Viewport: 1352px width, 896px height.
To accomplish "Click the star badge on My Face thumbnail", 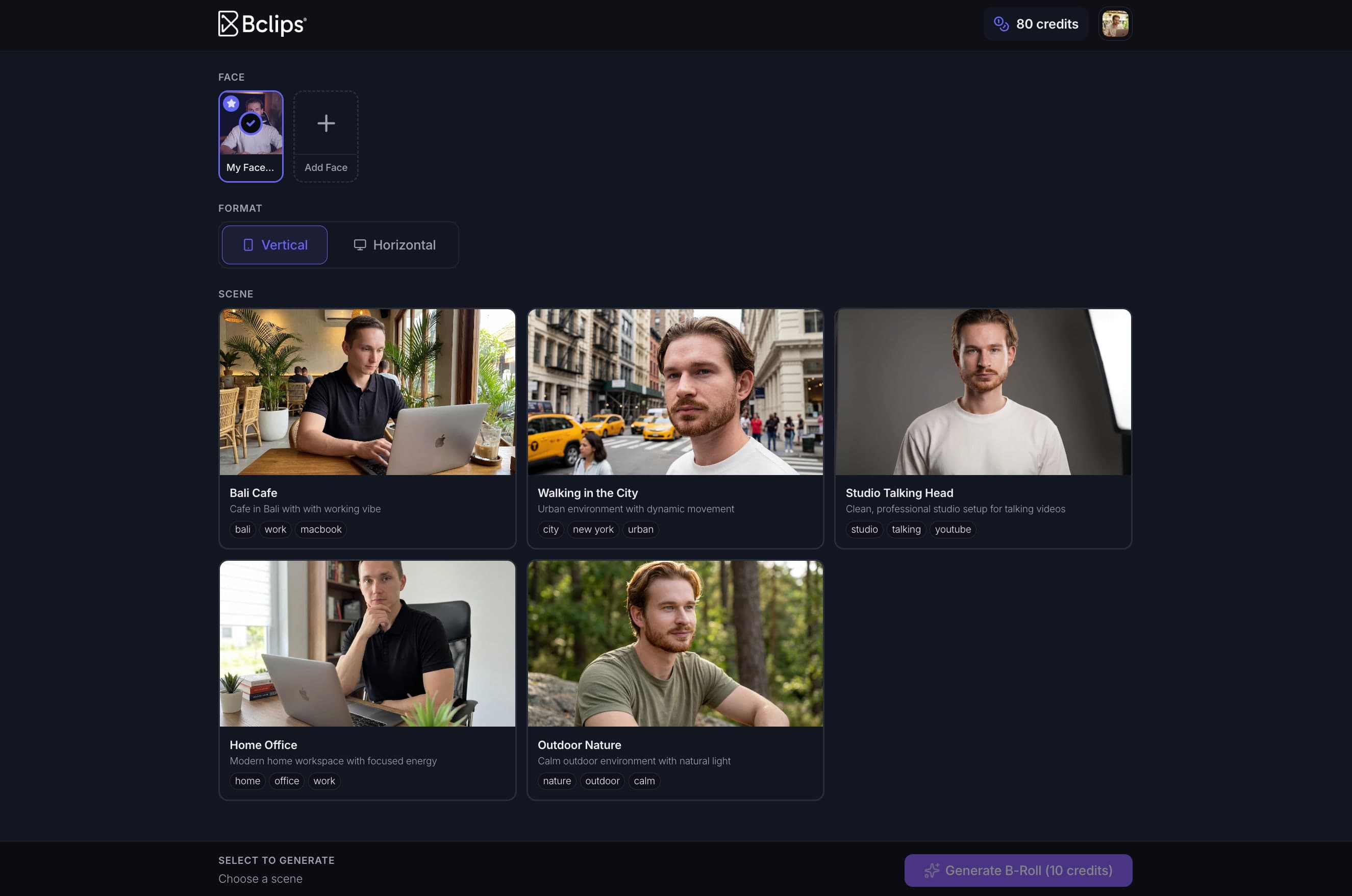I will point(231,104).
